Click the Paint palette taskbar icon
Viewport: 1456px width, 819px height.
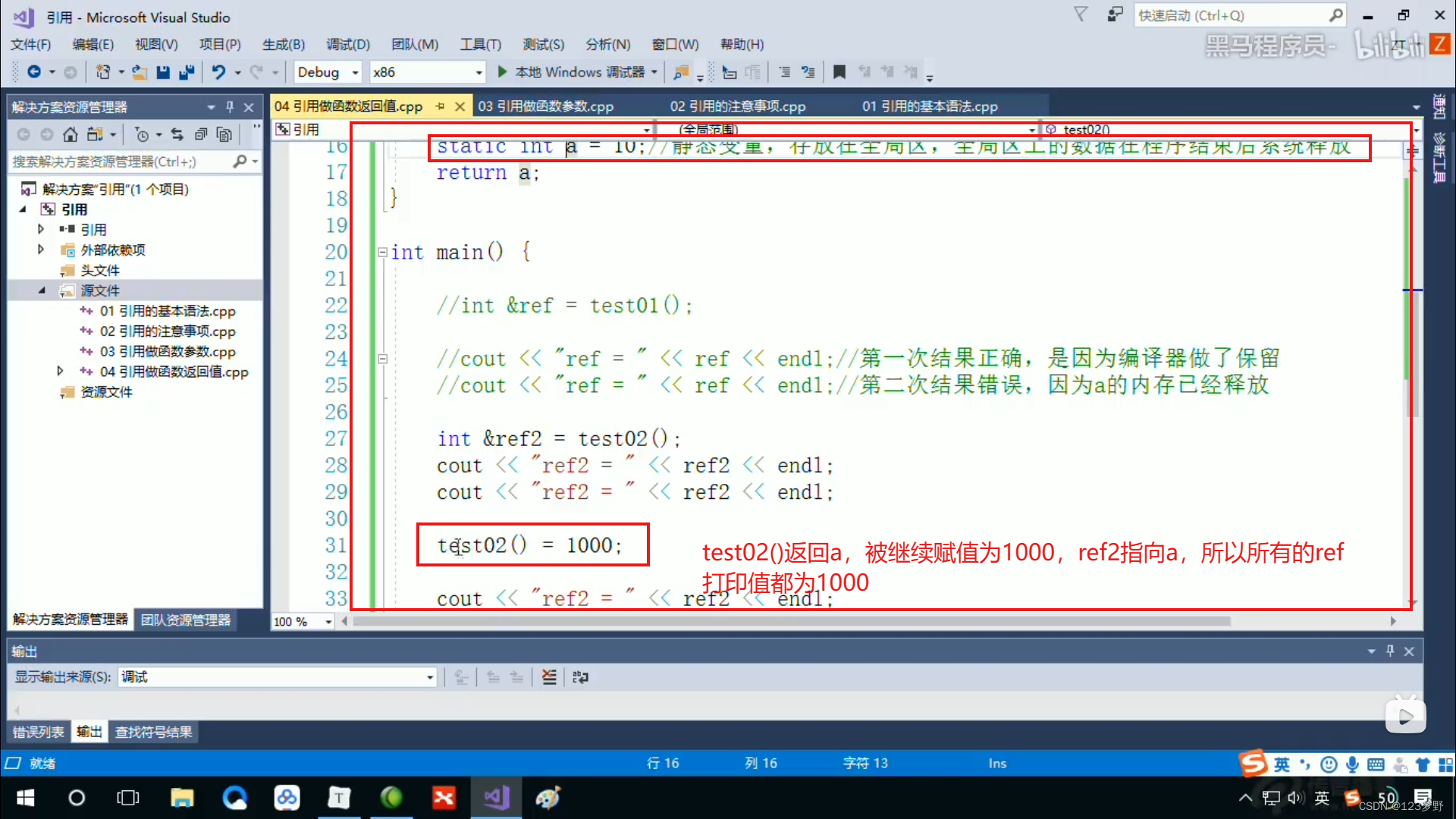pyautogui.click(x=548, y=798)
